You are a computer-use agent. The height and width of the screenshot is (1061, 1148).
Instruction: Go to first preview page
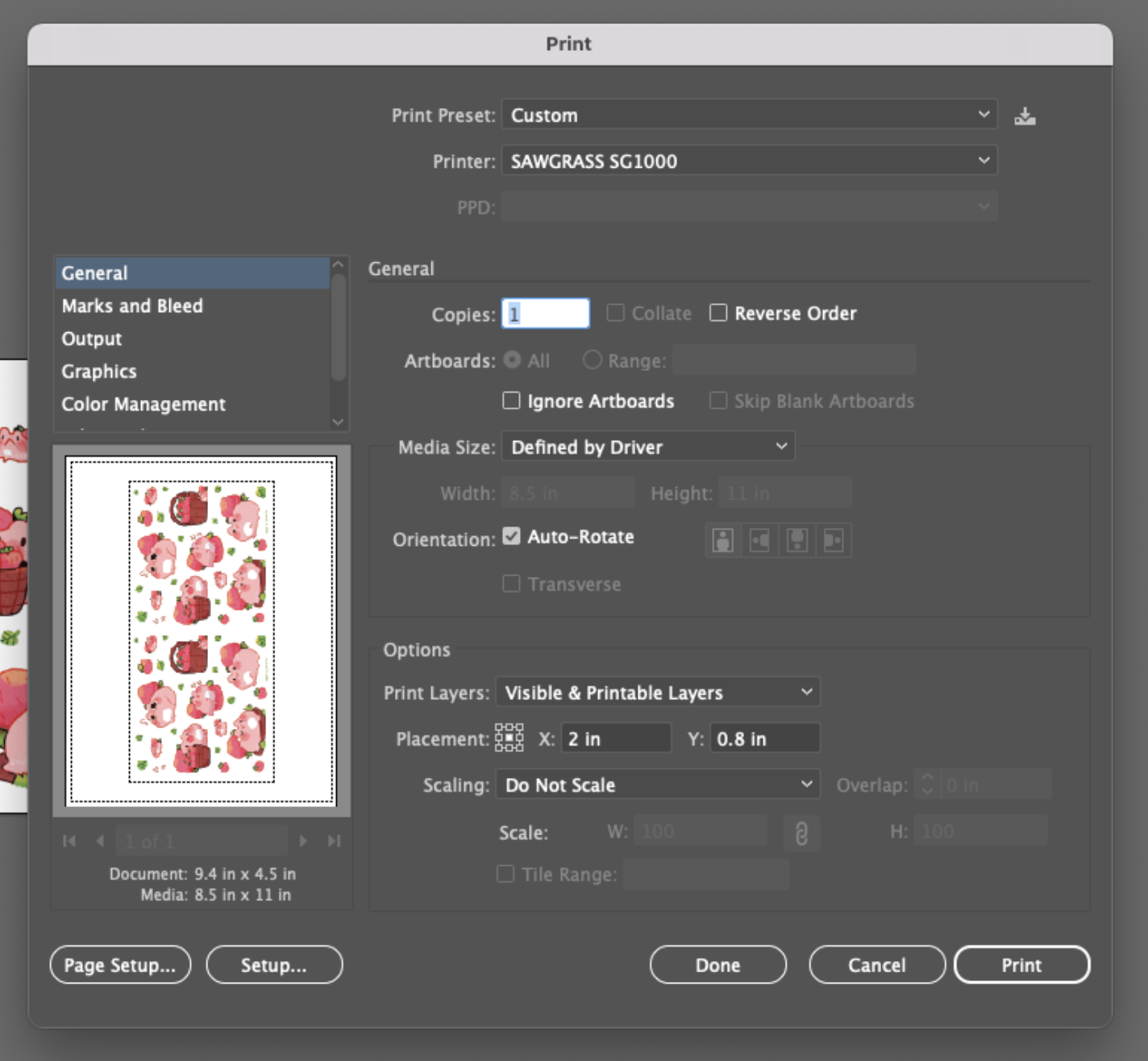69,841
